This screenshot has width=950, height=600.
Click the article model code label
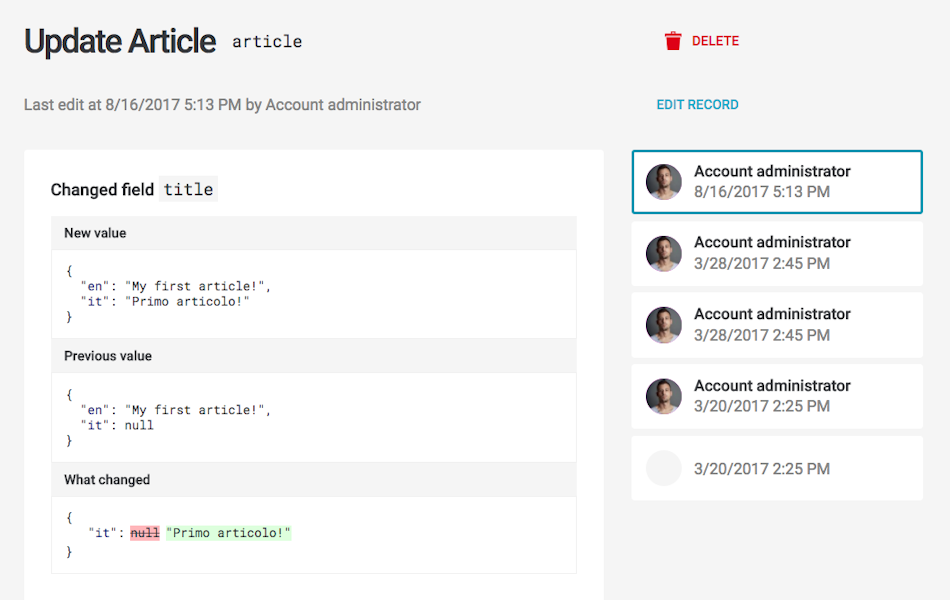[x=267, y=42]
